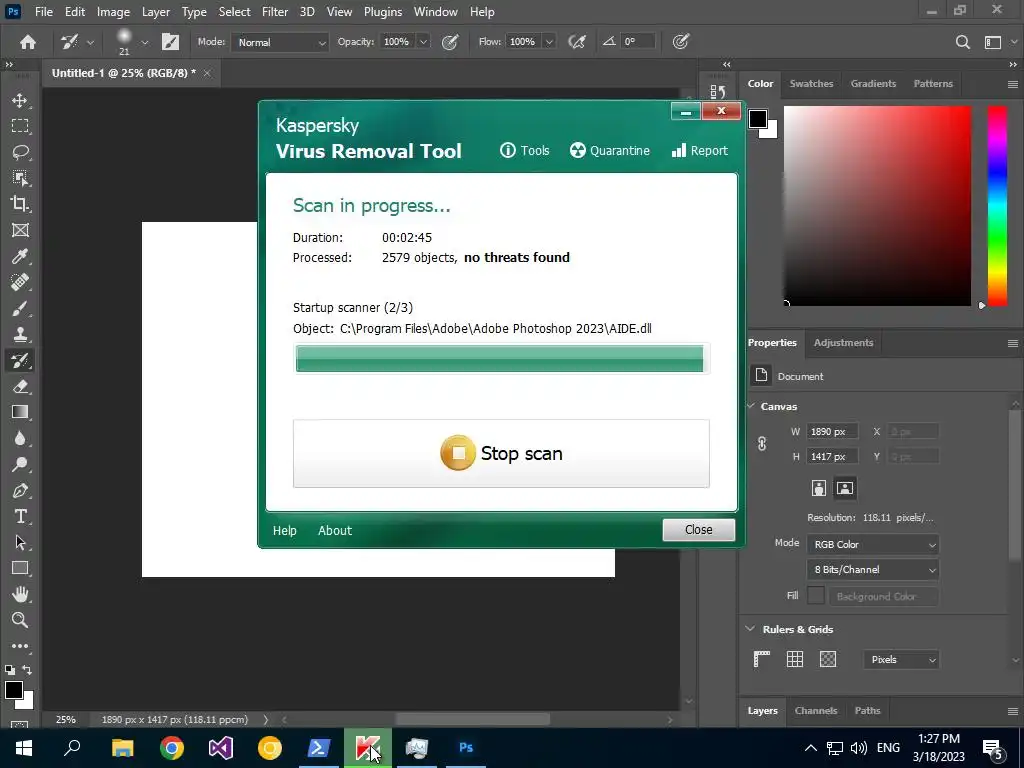Open the Pixels ruler units dropdown

tap(901, 660)
